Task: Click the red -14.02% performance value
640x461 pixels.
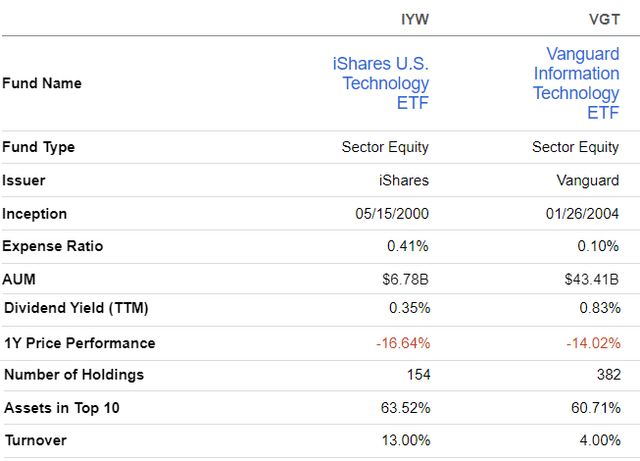Action: point(592,343)
